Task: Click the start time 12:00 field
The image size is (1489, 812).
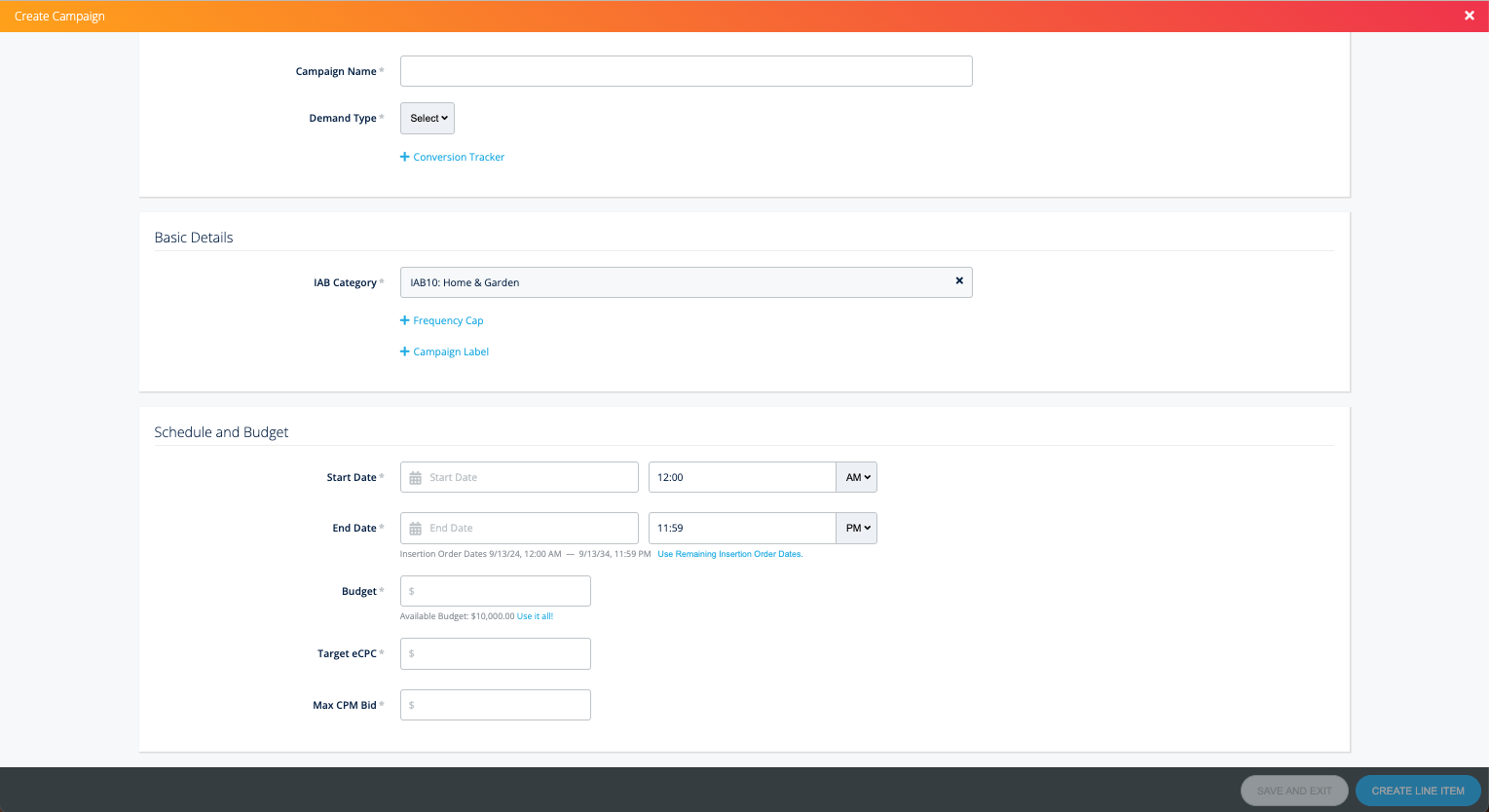Action: tap(741, 478)
